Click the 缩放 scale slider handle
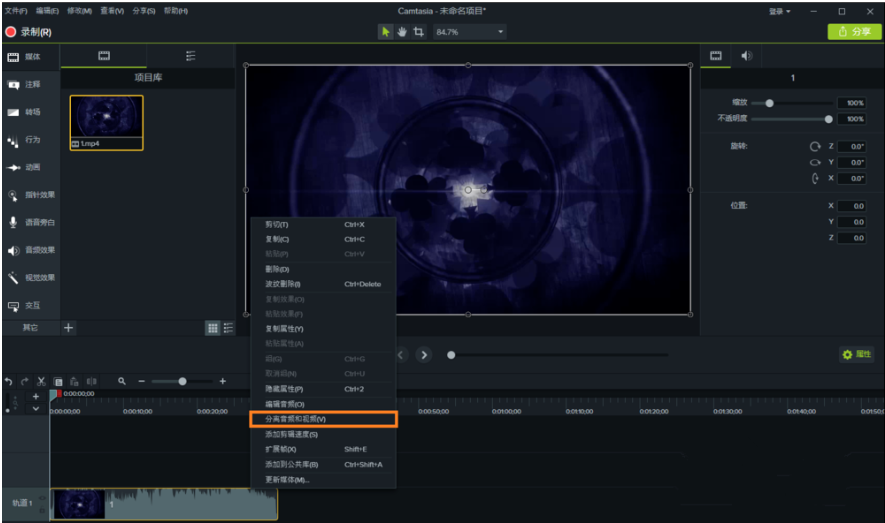885x523 pixels. [x=769, y=103]
